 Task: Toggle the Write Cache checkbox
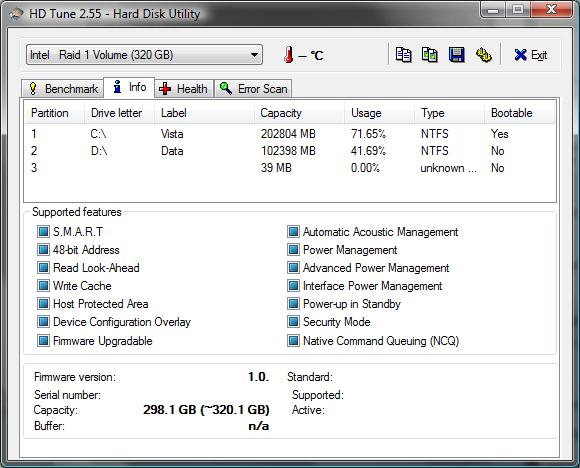tap(43, 286)
